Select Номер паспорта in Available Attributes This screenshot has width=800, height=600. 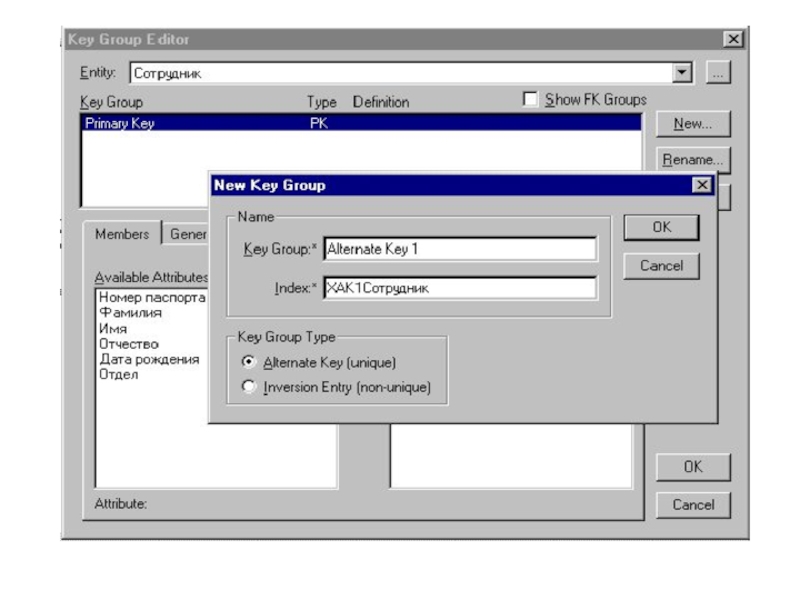click(152, 298)
